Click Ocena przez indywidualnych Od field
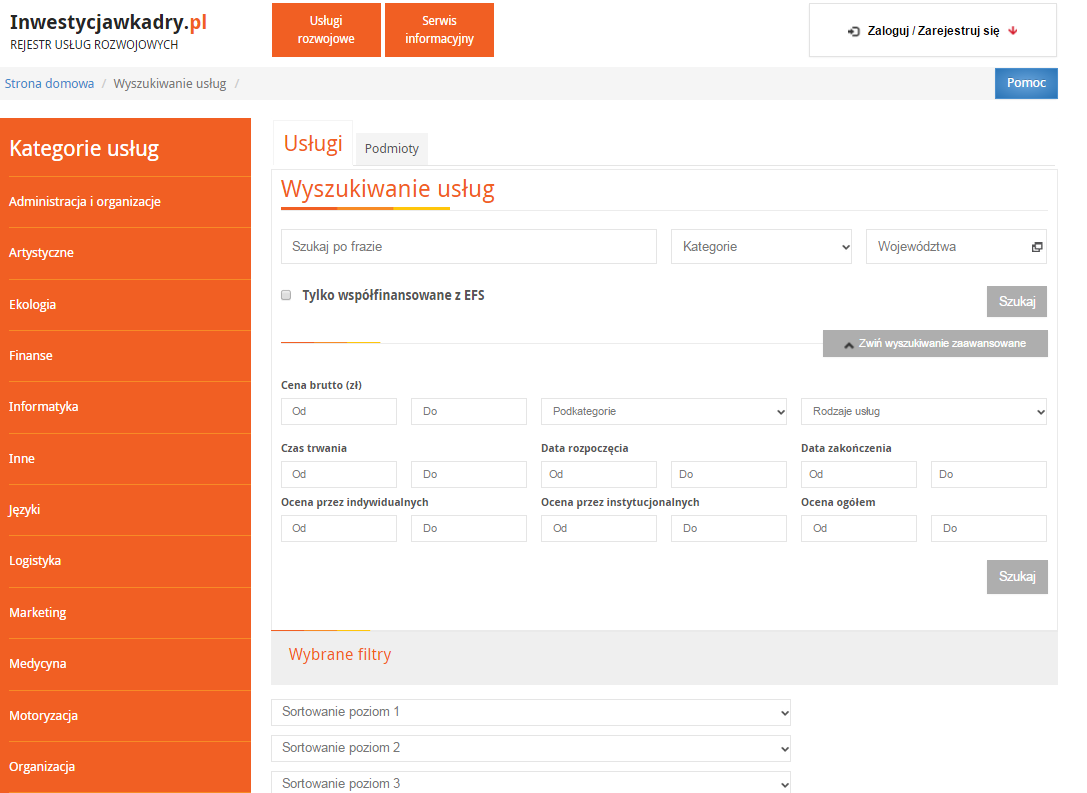 coord(339,528)
